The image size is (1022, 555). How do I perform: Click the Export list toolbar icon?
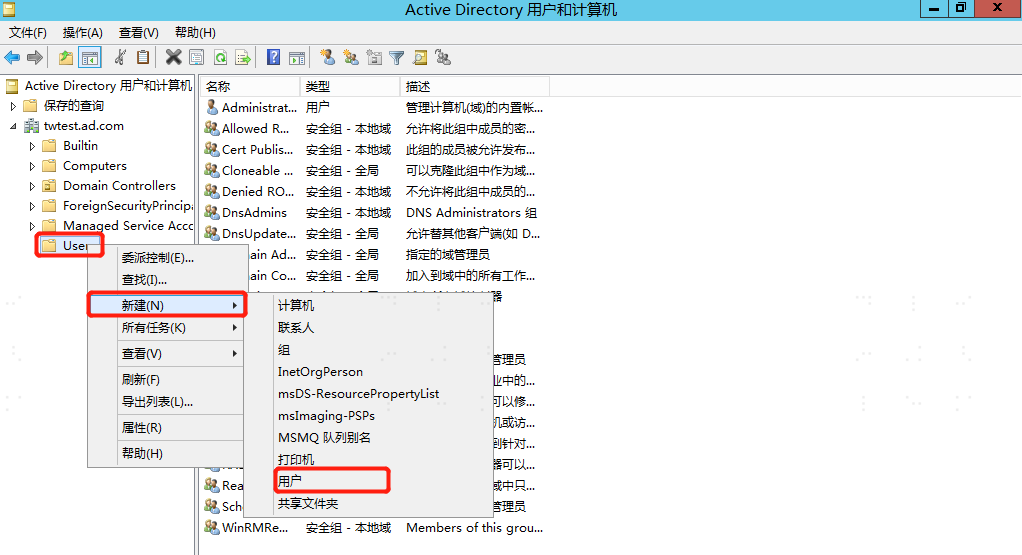pos(243,58)
